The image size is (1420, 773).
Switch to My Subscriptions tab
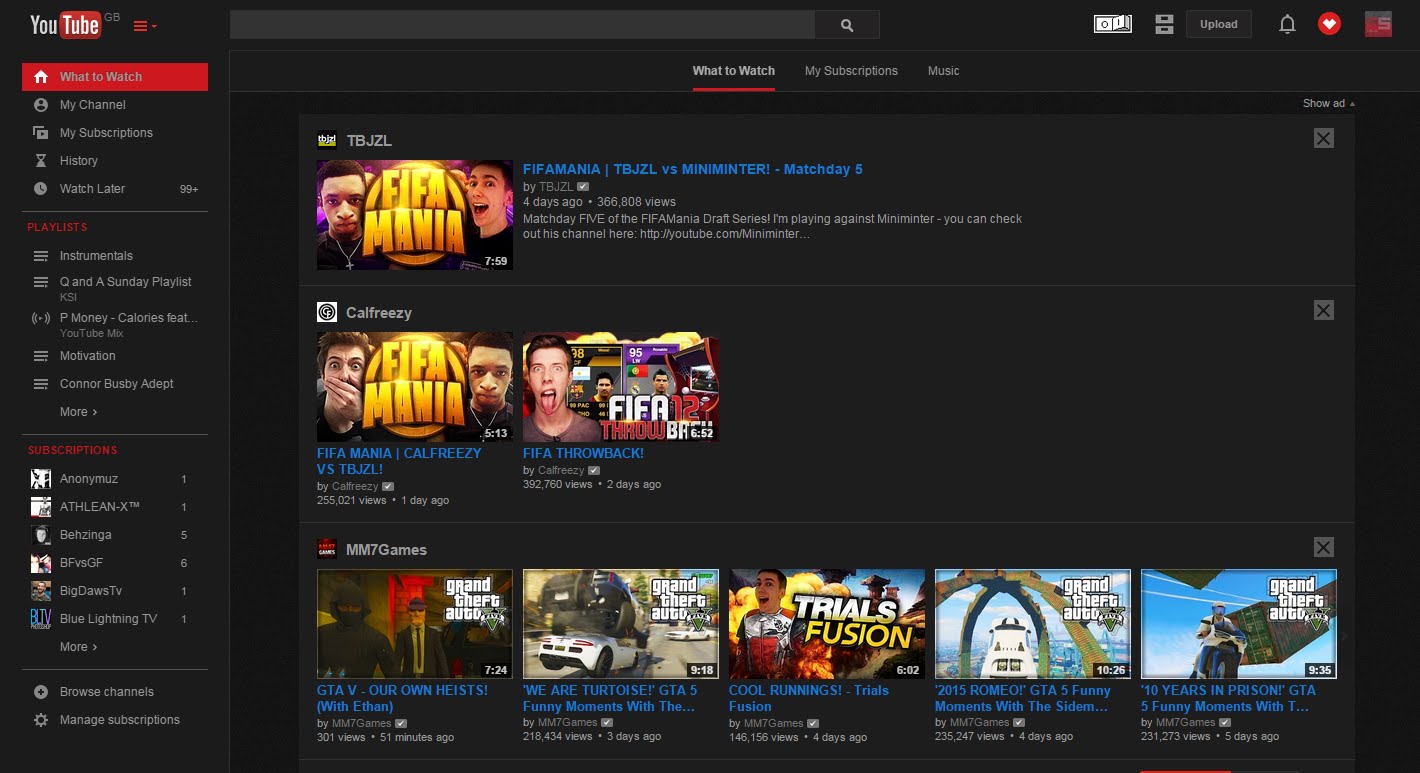[851, 71]
